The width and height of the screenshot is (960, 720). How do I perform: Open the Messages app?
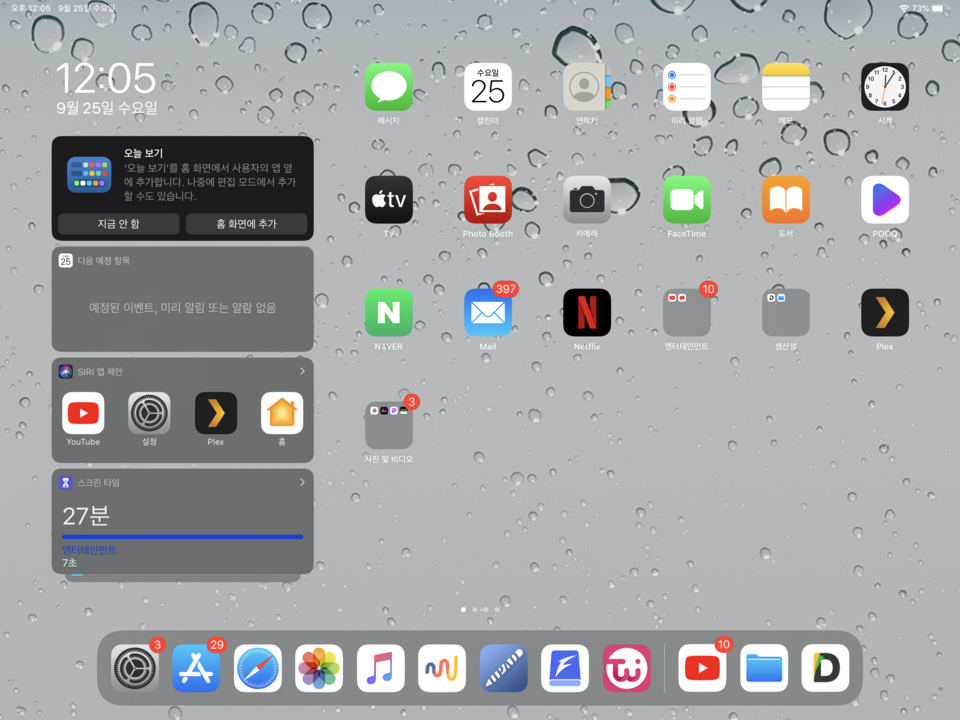(x=389, y=87)
